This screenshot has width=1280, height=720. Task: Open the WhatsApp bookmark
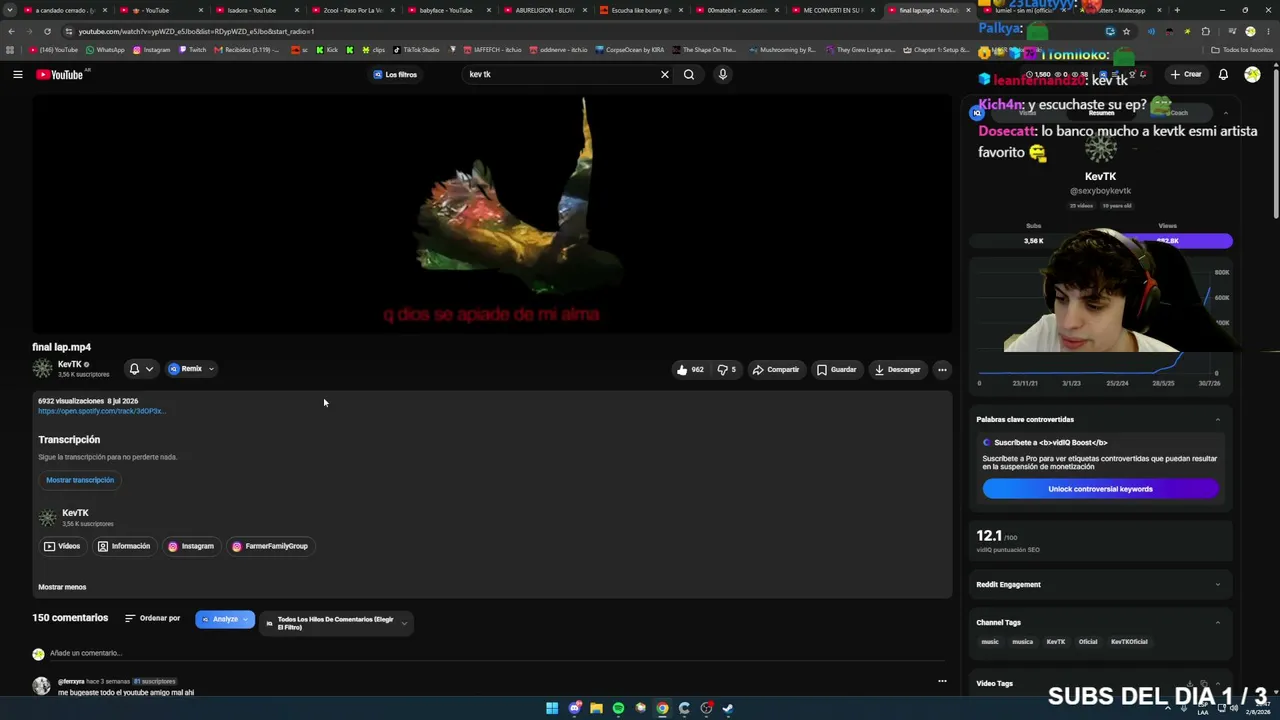(x=105, y=50)
